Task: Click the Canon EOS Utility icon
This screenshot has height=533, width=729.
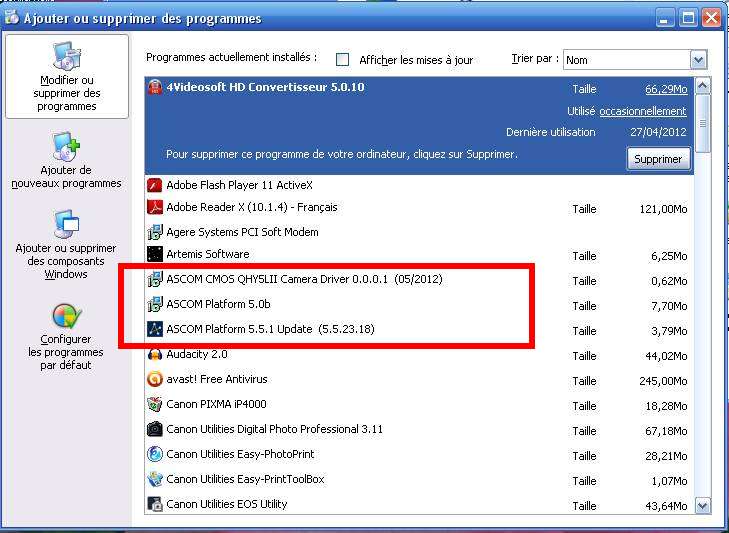Action: pos(155,504)
